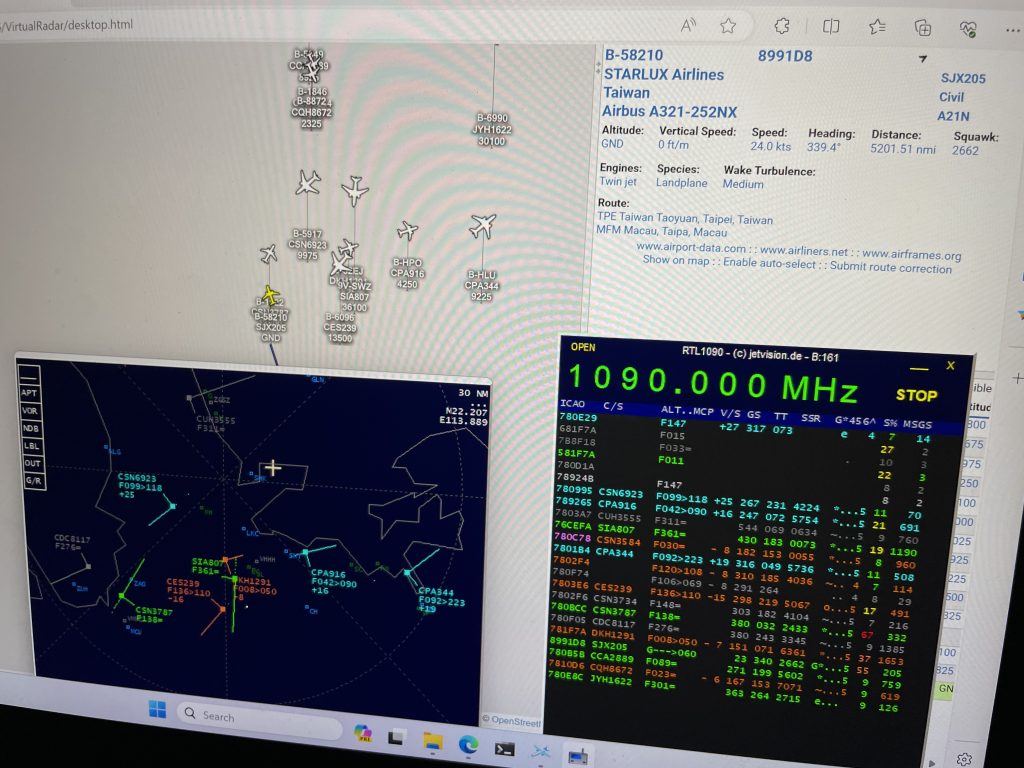Open RTL1090 receiver icon on taskbar
The width and height of the screenshot is (1024, 768).
[x=578, y=756]
